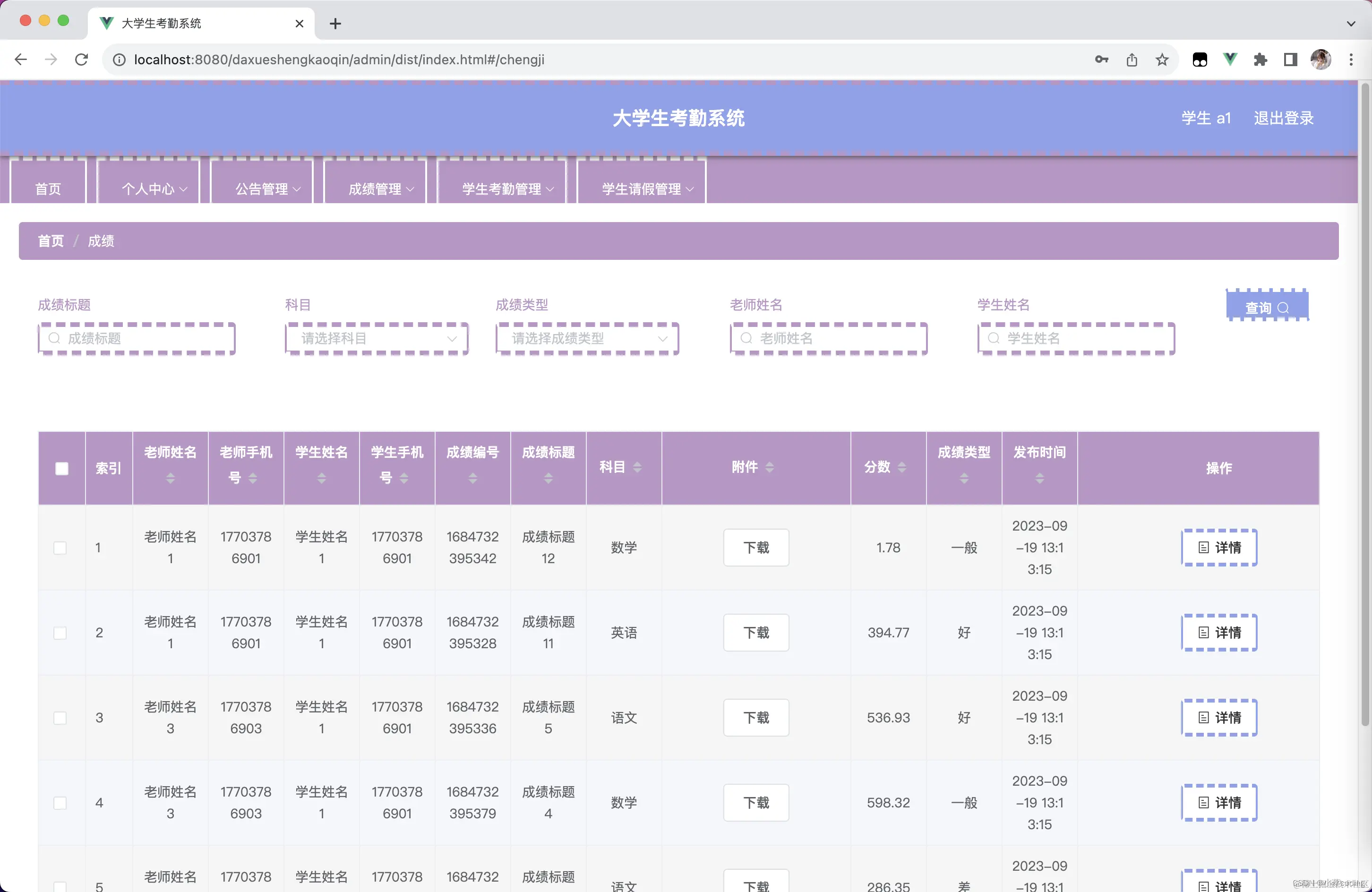
Task: Go to the 首页 menu tab
Action: pyautogui.click(x=48, y=189)
